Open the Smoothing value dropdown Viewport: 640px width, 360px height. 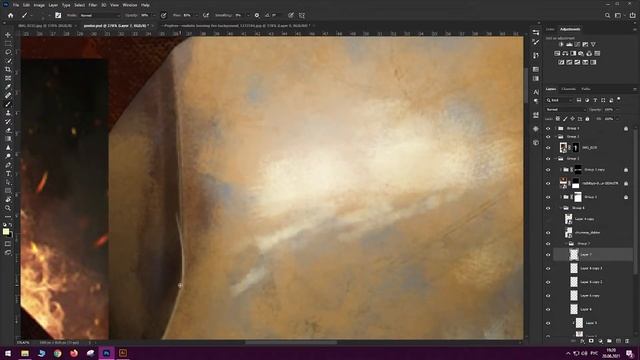[248, 16]
